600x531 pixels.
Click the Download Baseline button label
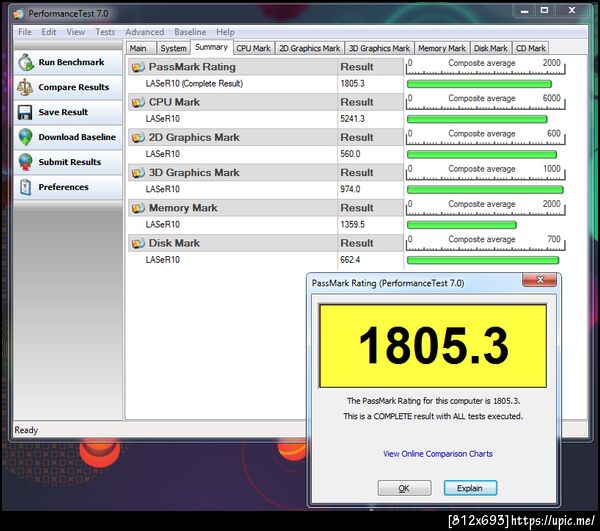(x=77, y=137)
